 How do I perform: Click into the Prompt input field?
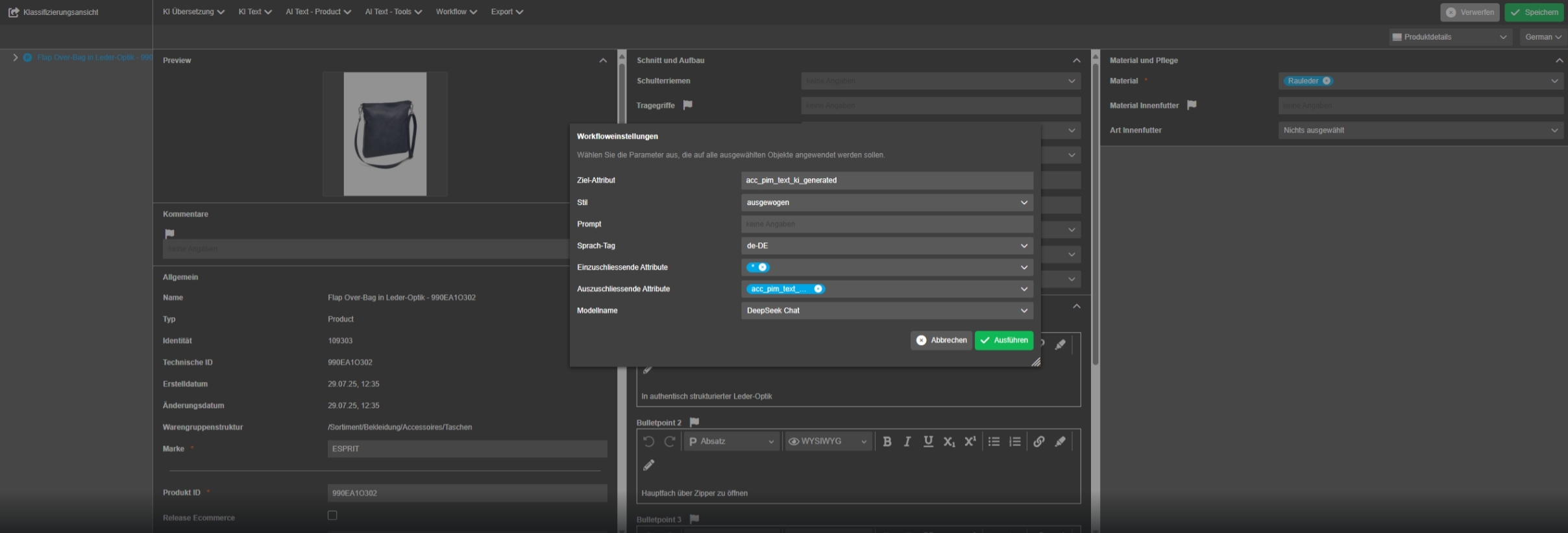click(x=887, y=224)
